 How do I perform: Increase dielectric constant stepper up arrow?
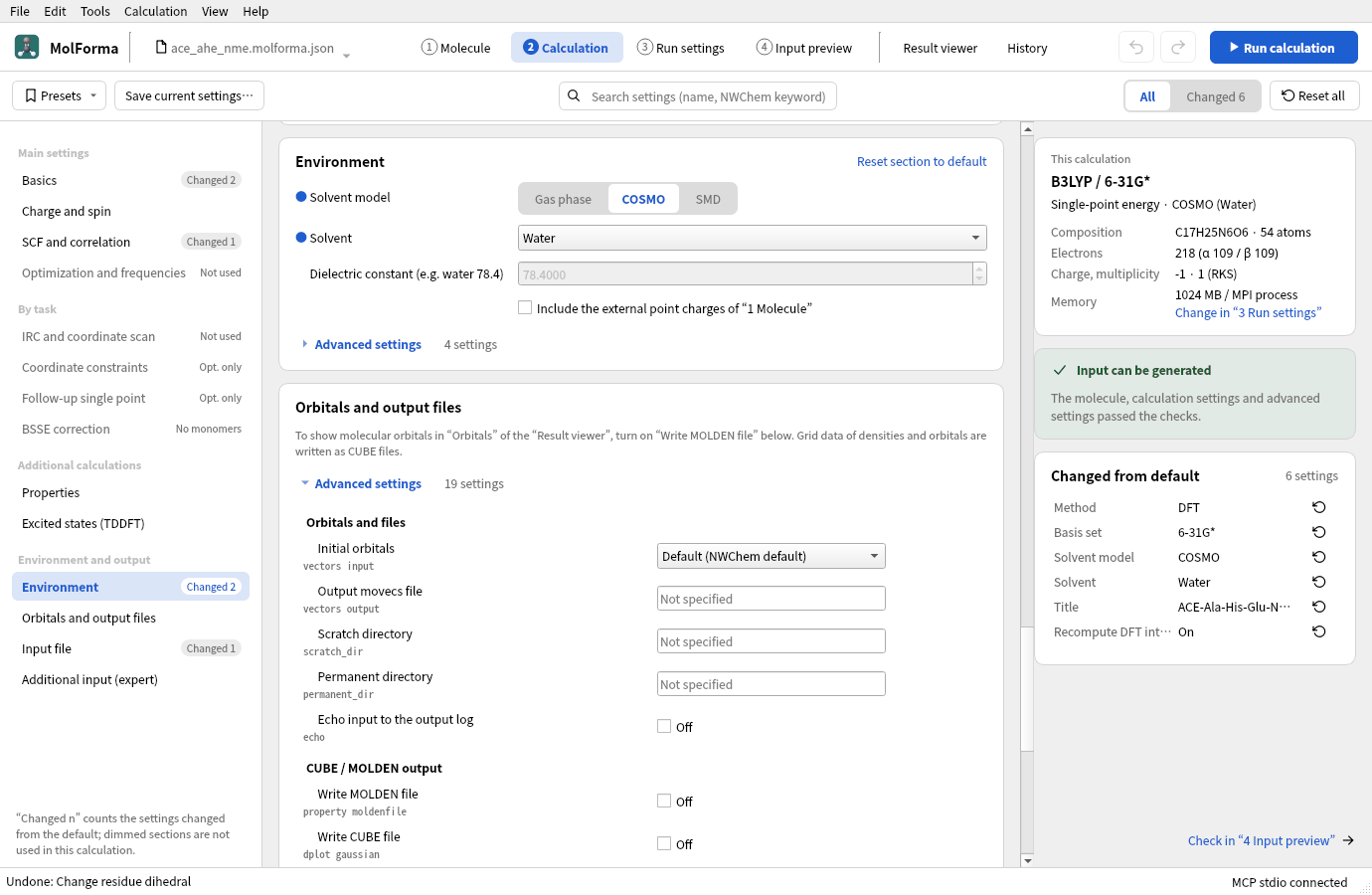pyautogui.click(x=979, y=268)
